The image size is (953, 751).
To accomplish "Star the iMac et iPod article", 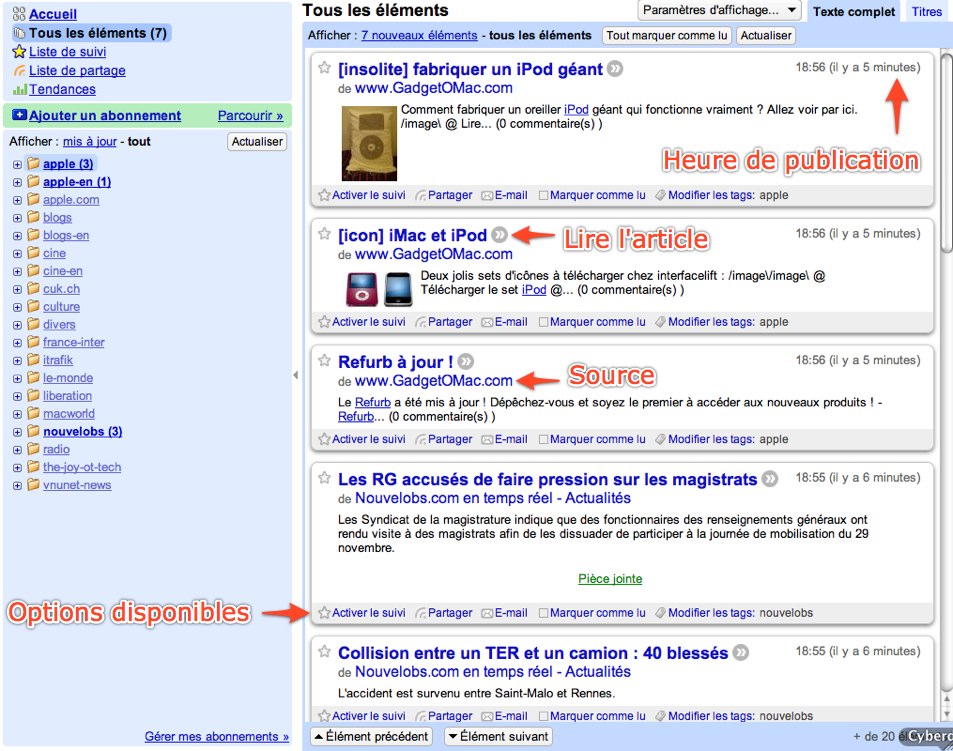I will 325,233.
